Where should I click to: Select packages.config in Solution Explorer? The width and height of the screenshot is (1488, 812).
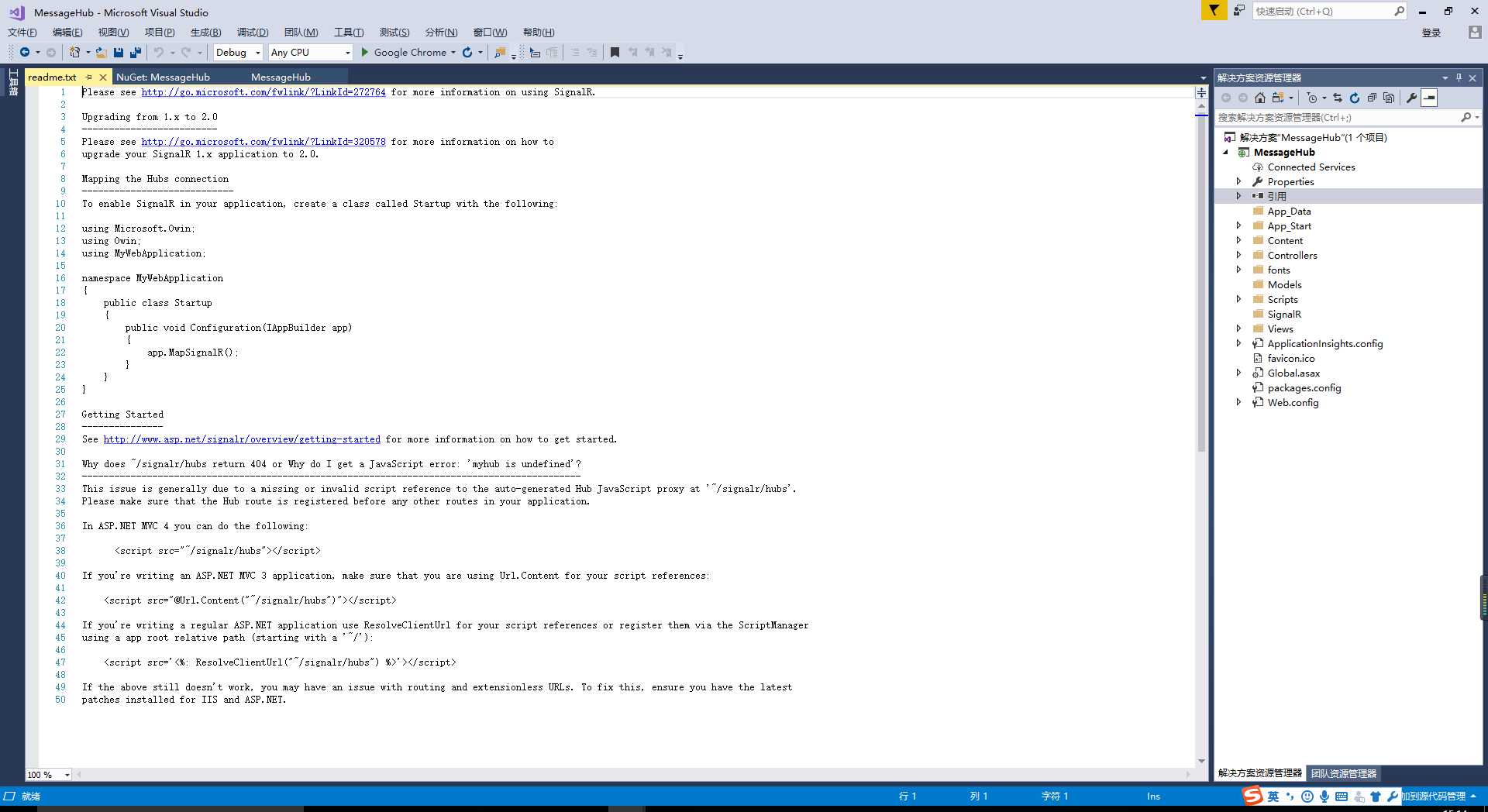pyautogui.click(x=1304, y=387)
